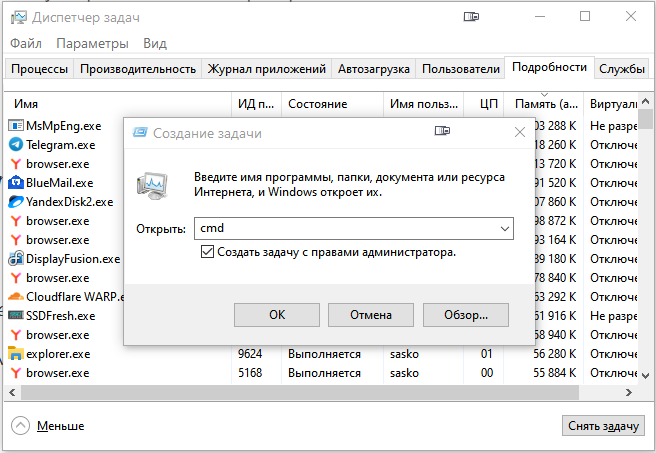The image size is (656, 453).
Task: Click the SSDFresh.exe icon
Action: [15, 315]
